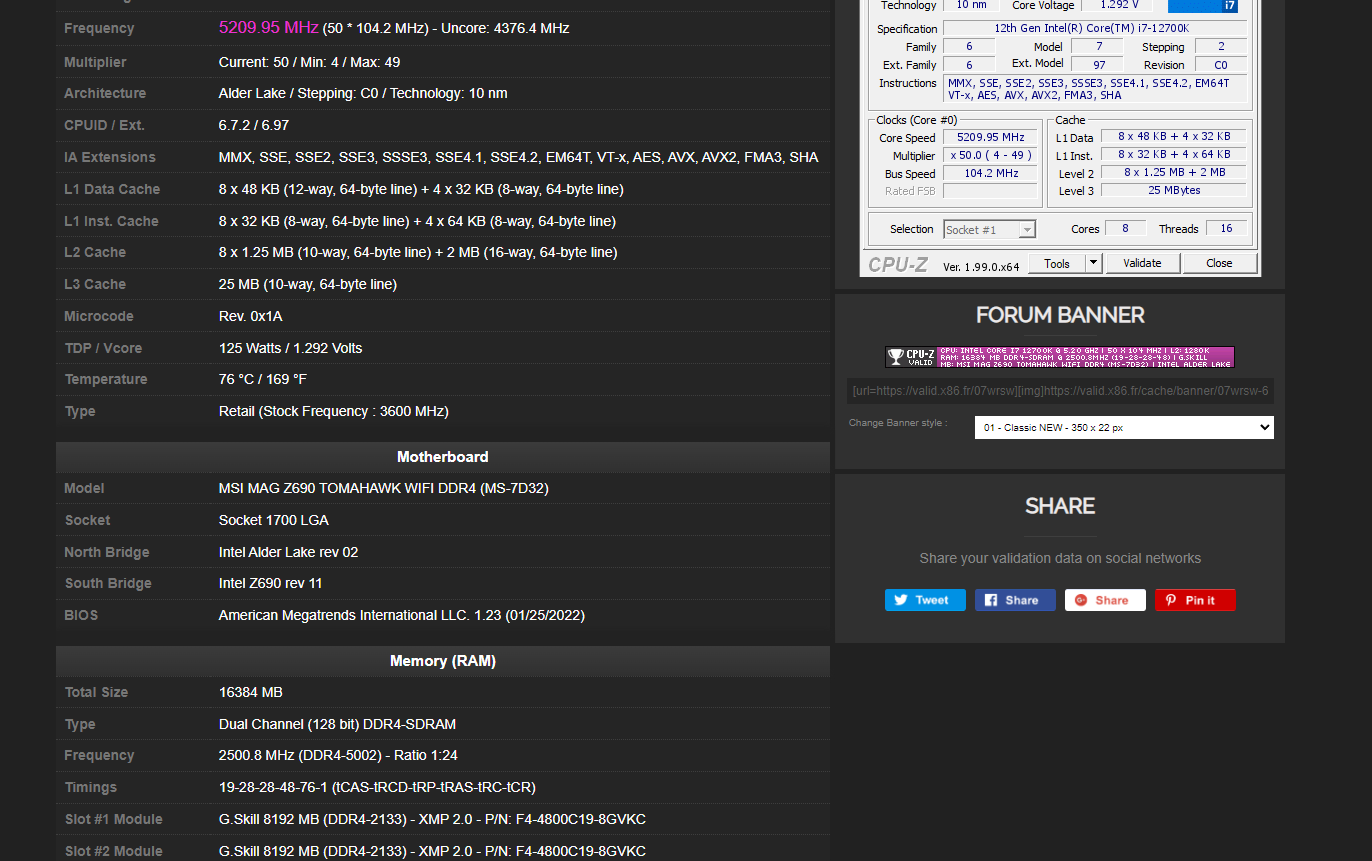This screenshot has height=861, width=1372.
Task: Click the SHARE panel heading
Action: pos(1060,506)
